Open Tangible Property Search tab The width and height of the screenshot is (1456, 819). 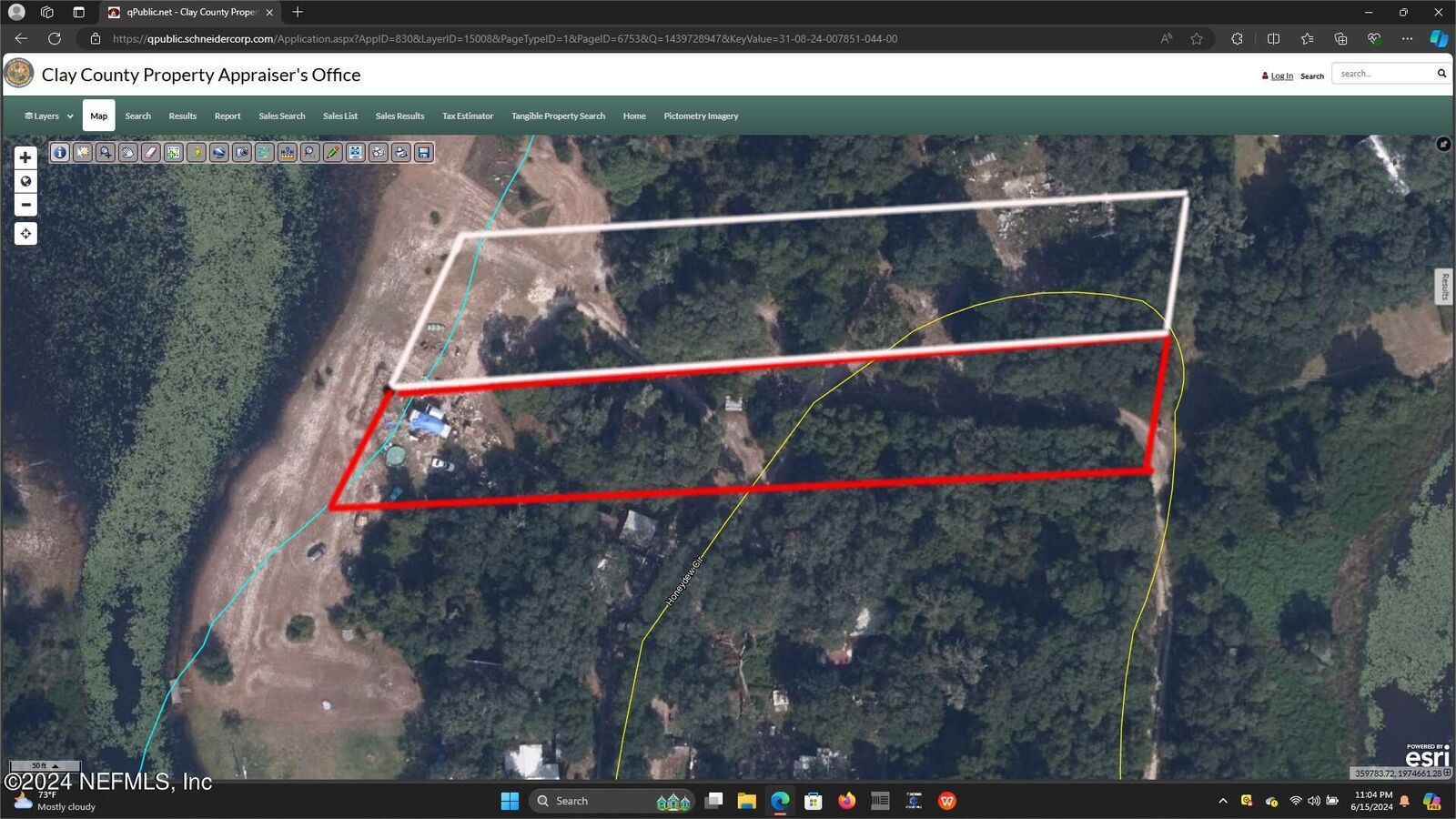coord(558,116)
